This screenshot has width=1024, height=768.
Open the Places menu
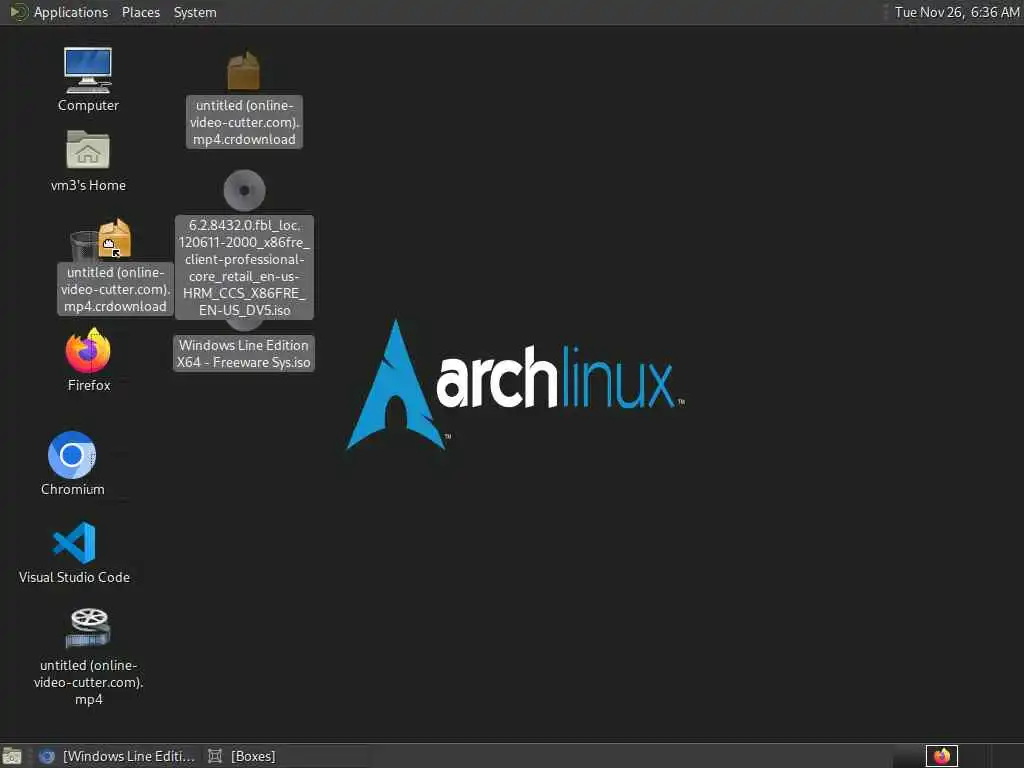[x=140, y=12]
